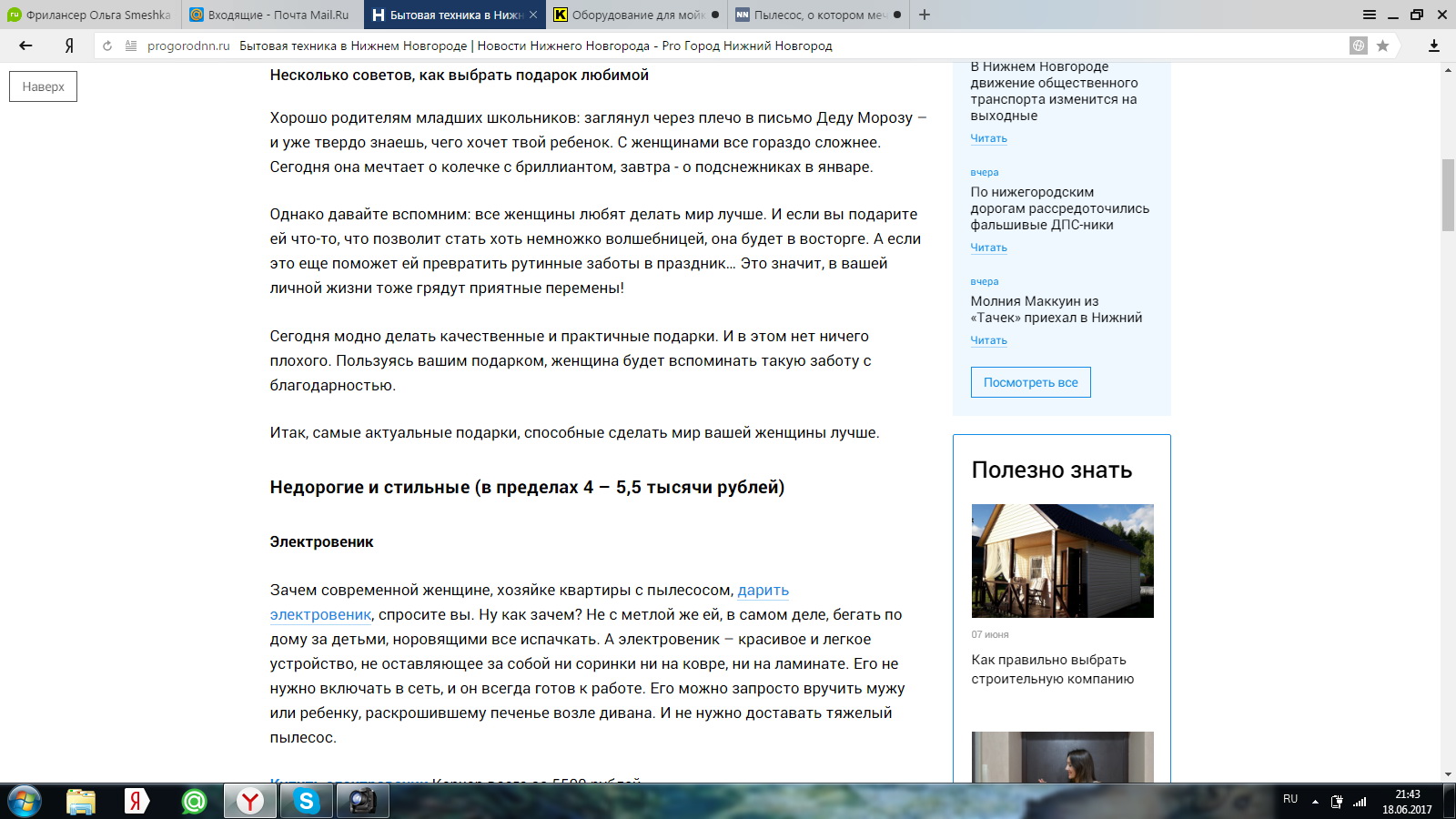1456x819 pixels.
Task: Open the browser main menu icon
Action: 1370,15
